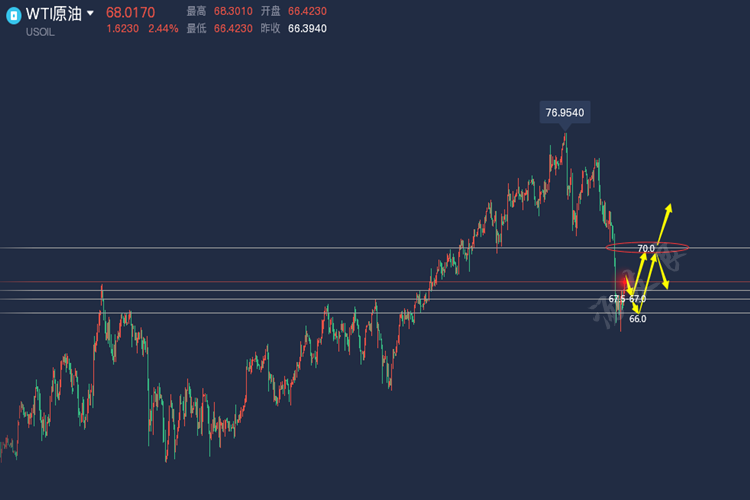The image size is (750, 500).
Task: Click the price change value 1.6230
Action: tap(122, 29)
